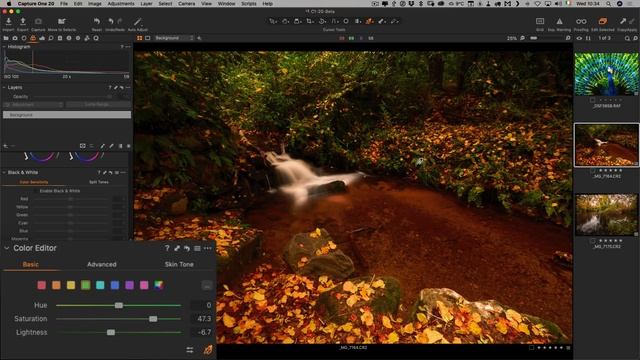The height and width of the screenshot is (360, 640).
Task: Open the layer Adjustment type dropdown
Action: tap(33, 104)
